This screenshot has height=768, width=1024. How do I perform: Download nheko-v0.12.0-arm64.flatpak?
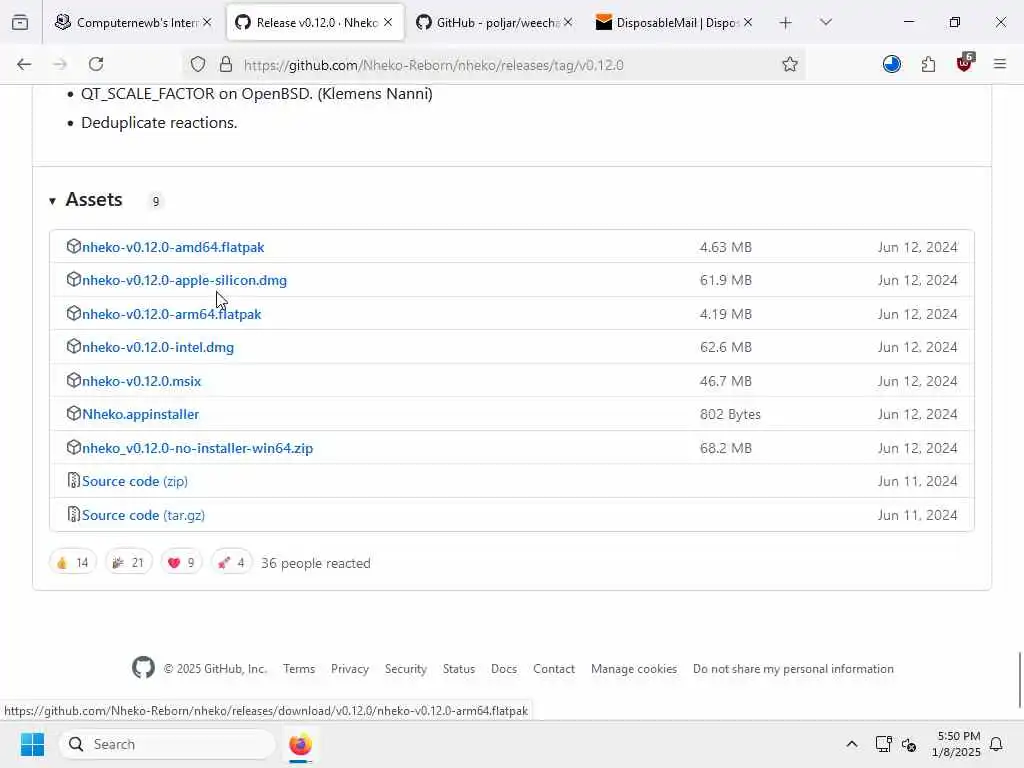point(172,314)
